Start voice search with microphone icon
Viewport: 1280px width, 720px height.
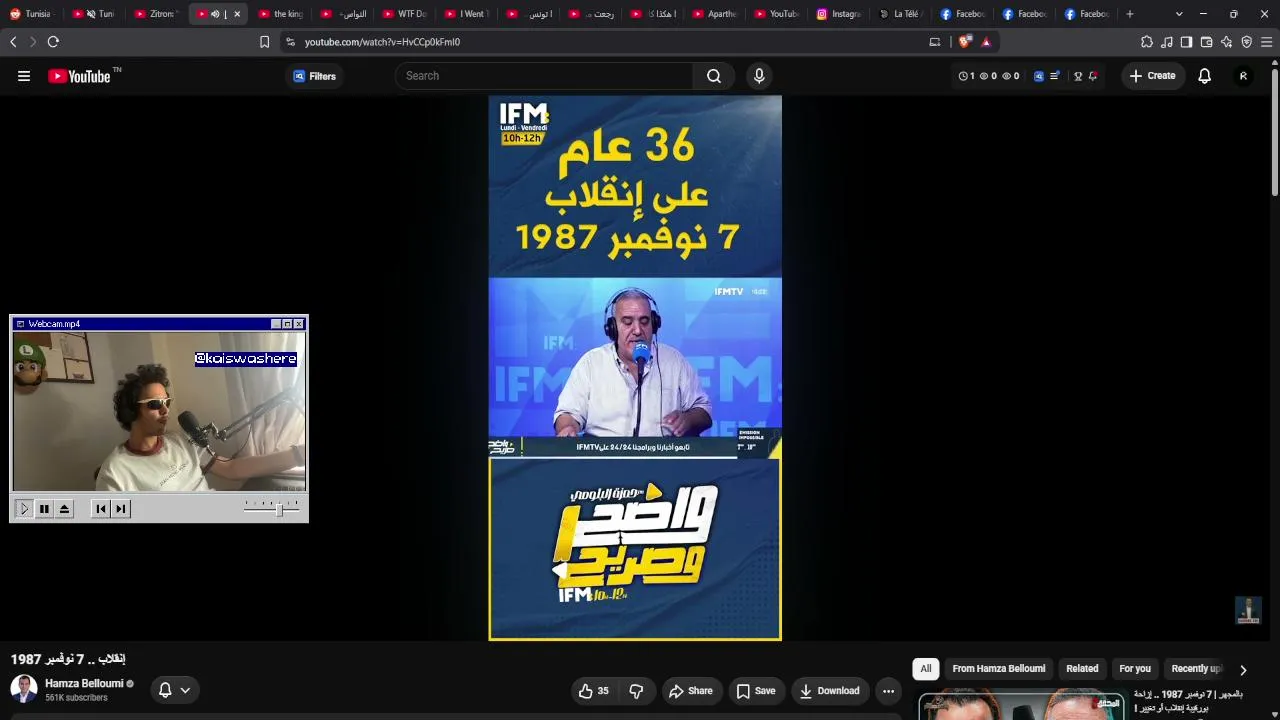tap(759, 76)
